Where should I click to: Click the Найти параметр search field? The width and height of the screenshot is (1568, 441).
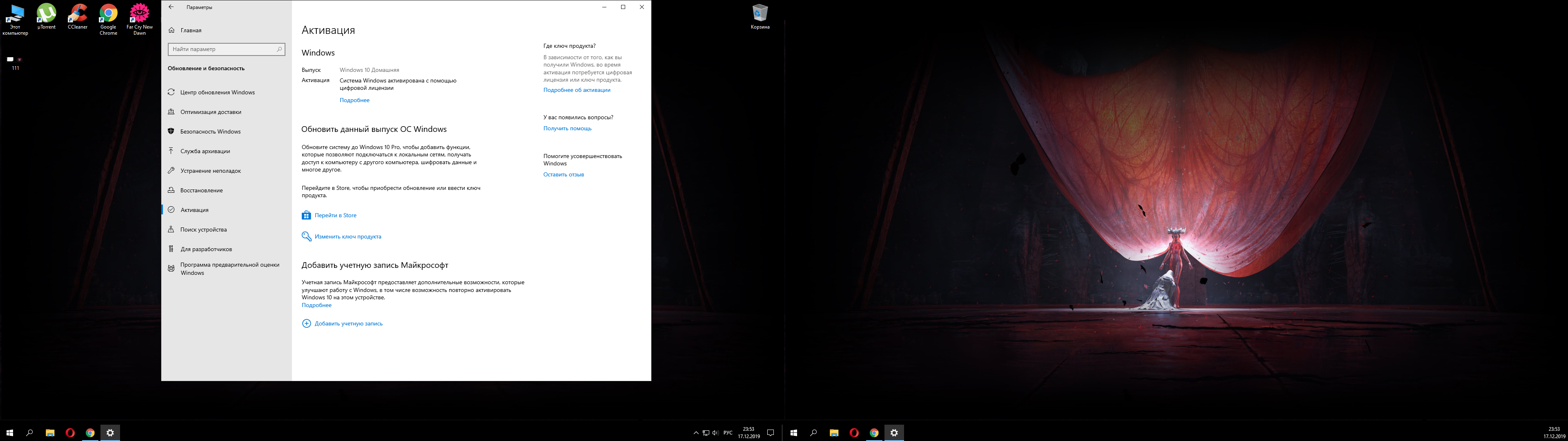click(x=222, y=49)
